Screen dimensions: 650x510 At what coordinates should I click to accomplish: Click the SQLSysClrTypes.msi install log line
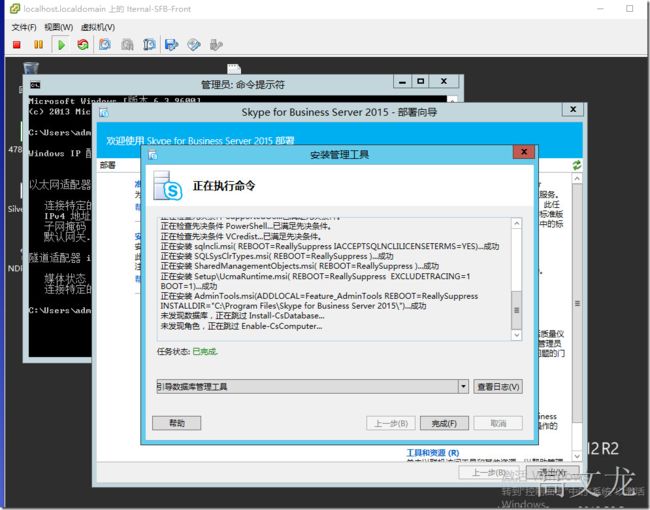pyautogui.click(x=277, y=256)
